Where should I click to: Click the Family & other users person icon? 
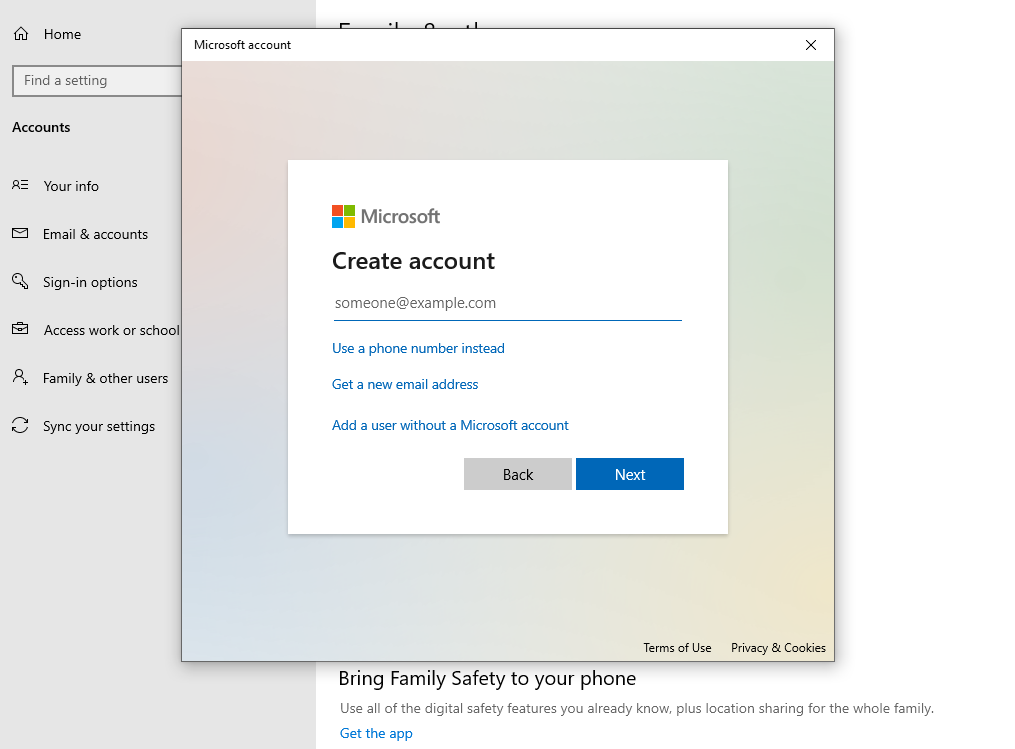[x=20, y=377]
